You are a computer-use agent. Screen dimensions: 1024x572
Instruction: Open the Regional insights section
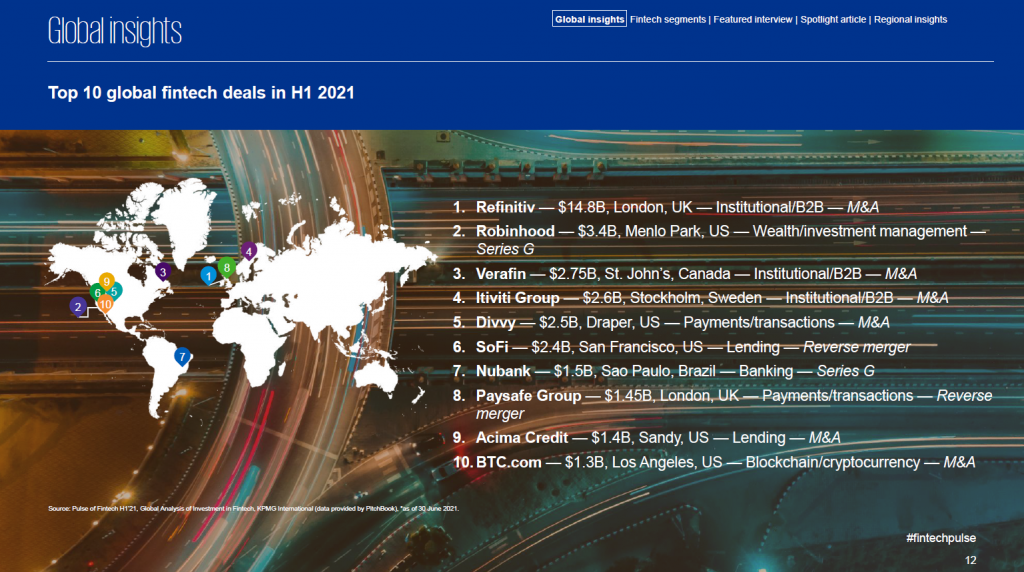910,20
